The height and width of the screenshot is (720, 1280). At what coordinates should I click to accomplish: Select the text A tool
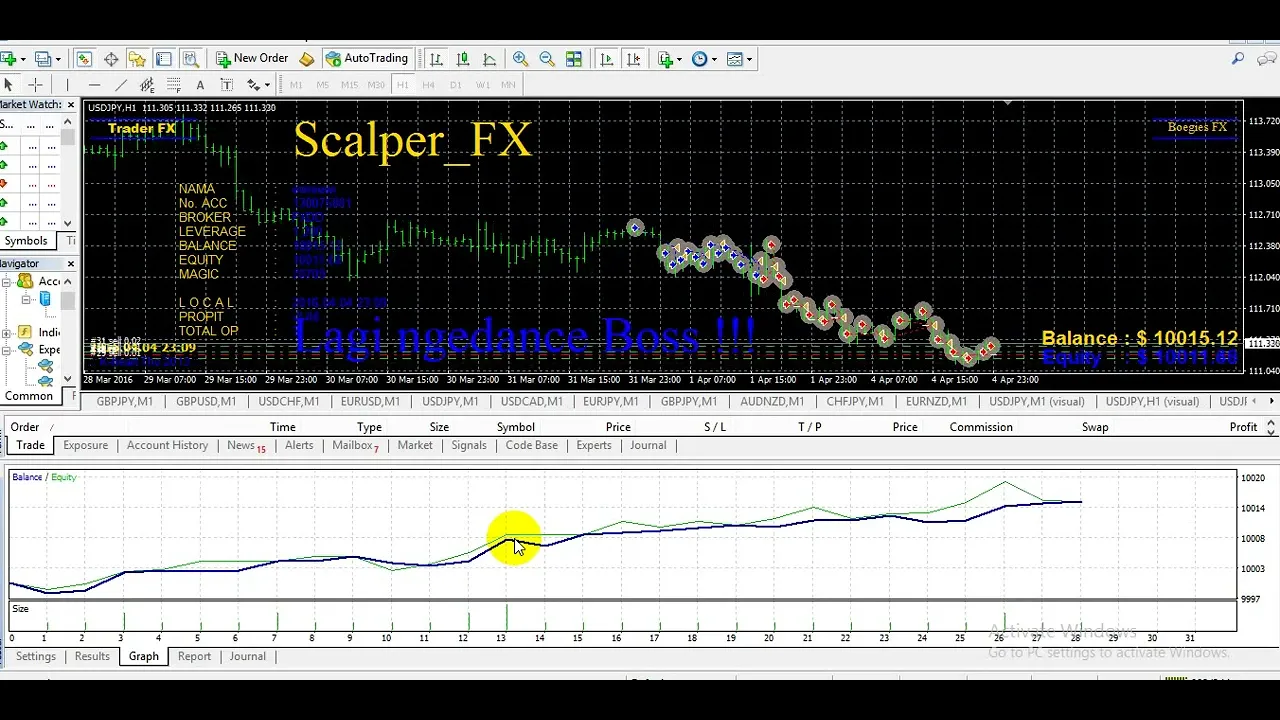point(200,85)
